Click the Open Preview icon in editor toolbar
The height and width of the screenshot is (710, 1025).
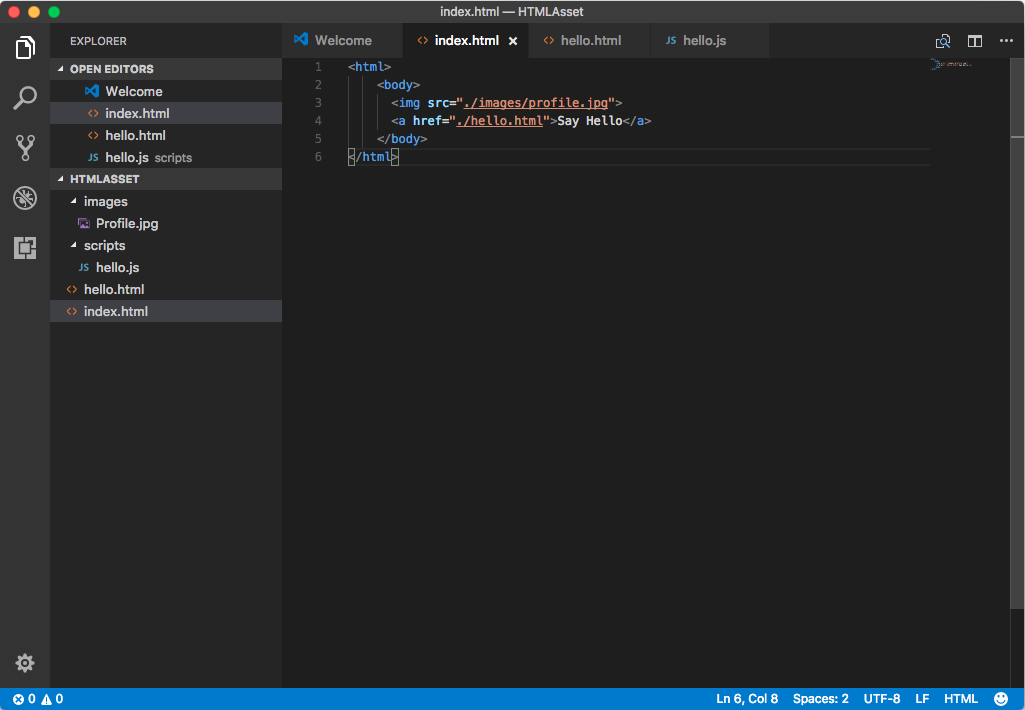point(943,41)
